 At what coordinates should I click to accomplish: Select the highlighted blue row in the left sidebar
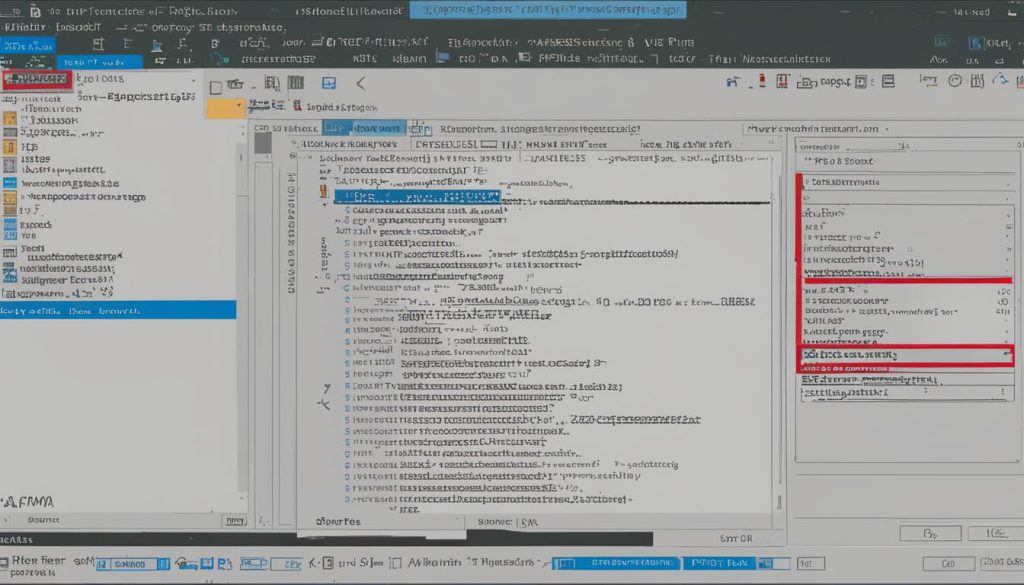118,310
